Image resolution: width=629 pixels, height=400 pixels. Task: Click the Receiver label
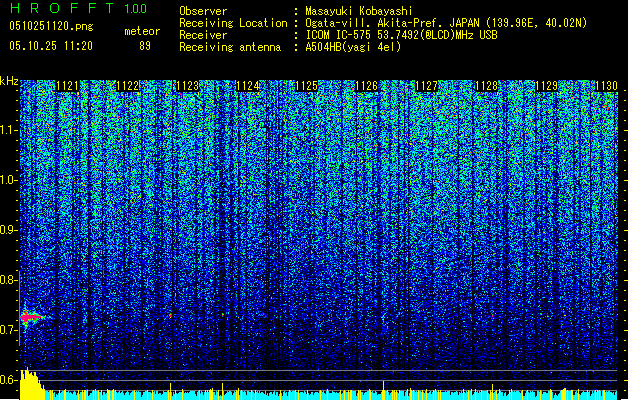click(203, 35)
